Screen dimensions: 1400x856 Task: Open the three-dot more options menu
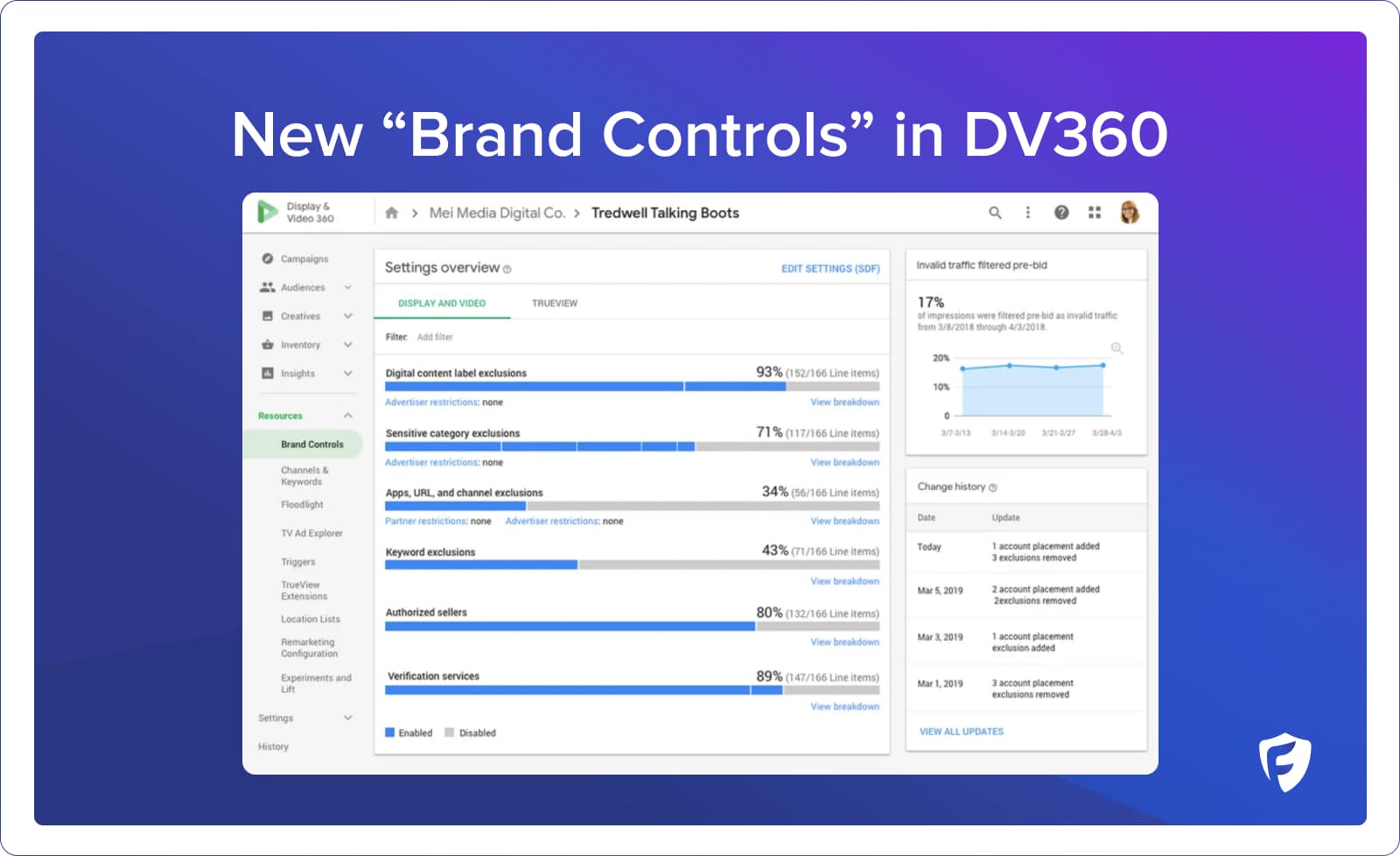1027,213
